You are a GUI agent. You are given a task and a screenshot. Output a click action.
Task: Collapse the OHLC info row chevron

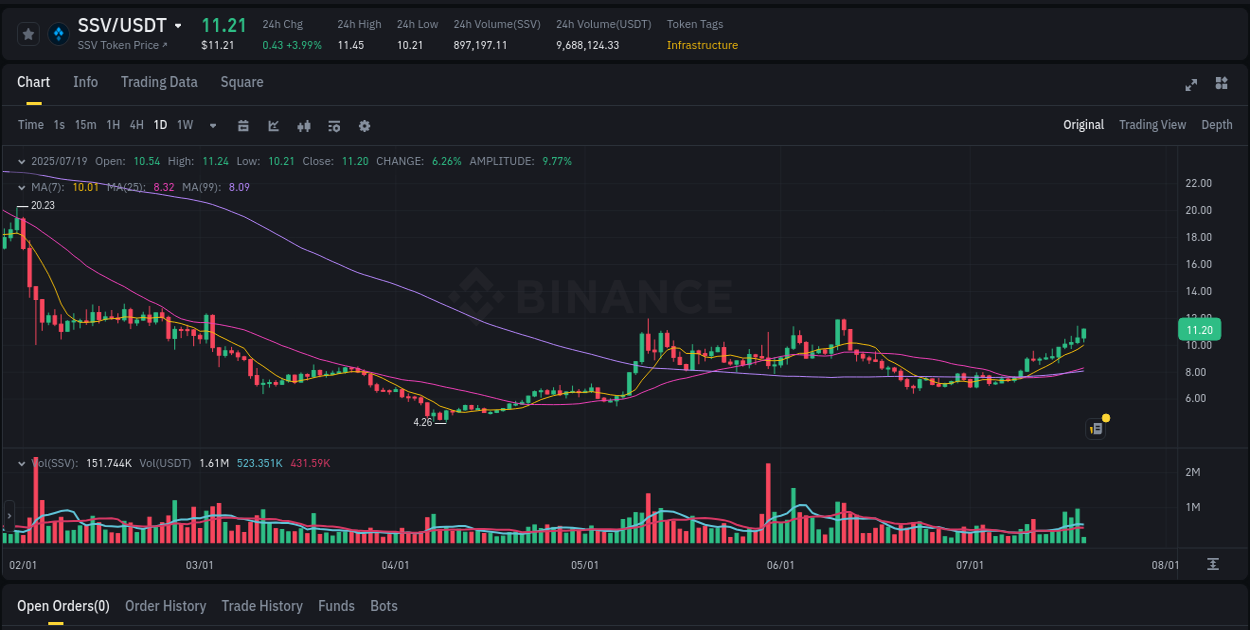pyautogui.click(x=21, y=161)
